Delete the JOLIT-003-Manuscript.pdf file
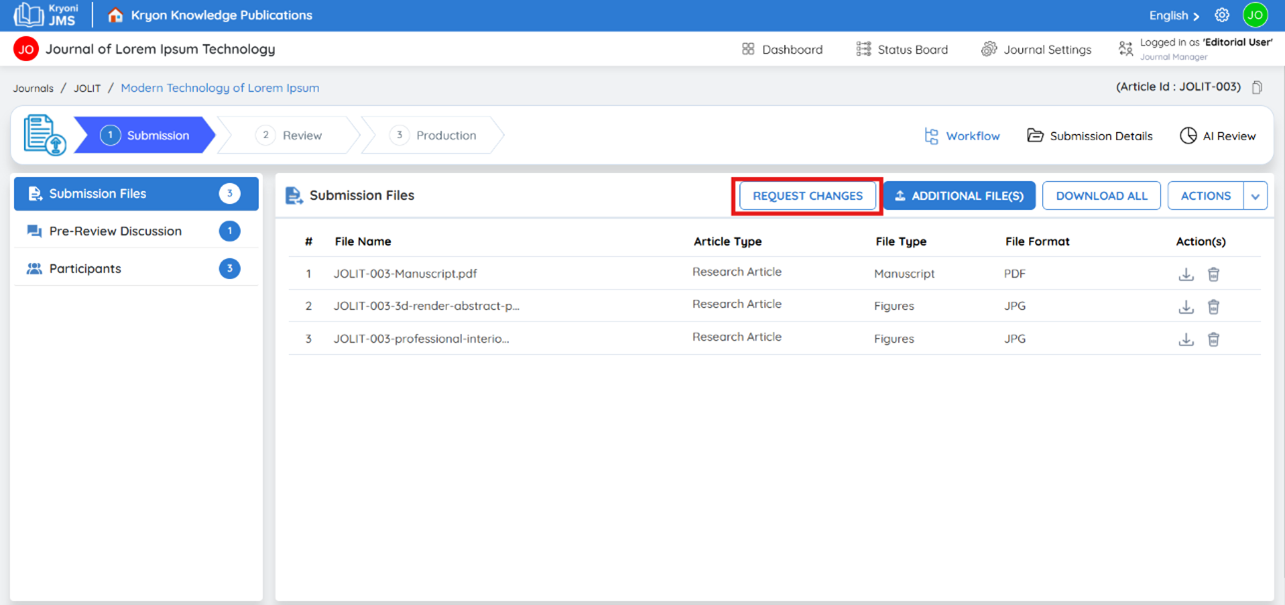1285x605 pixels. click(x=1213, y=274)
